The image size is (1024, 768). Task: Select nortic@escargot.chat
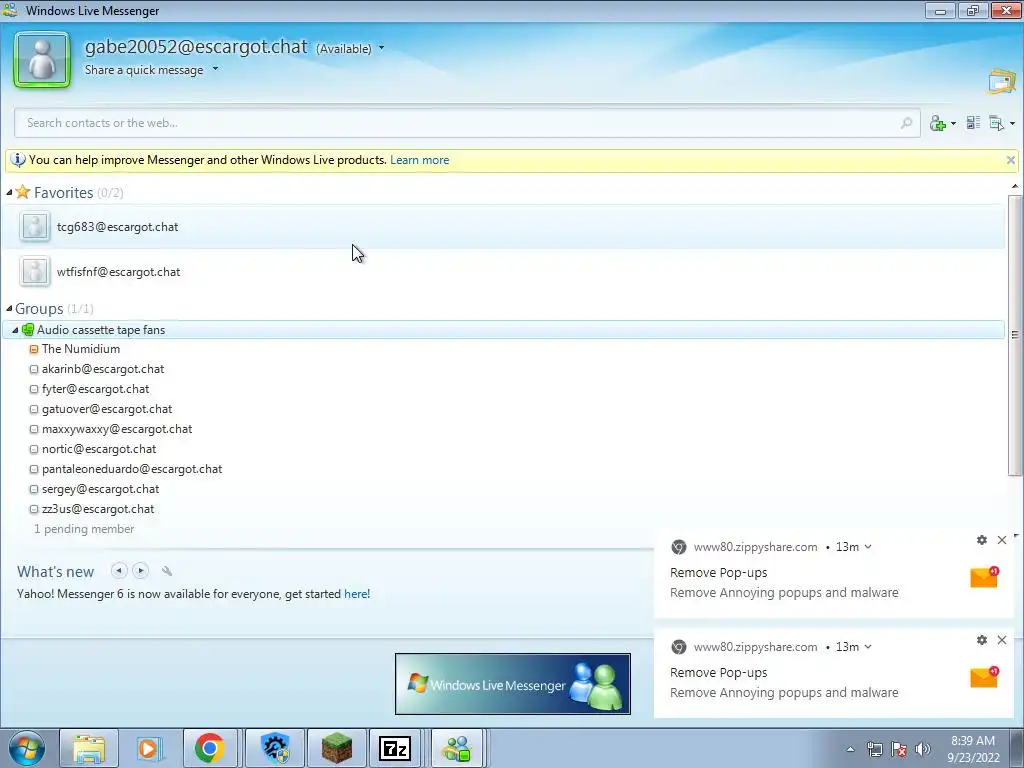(x=99, y=449)
